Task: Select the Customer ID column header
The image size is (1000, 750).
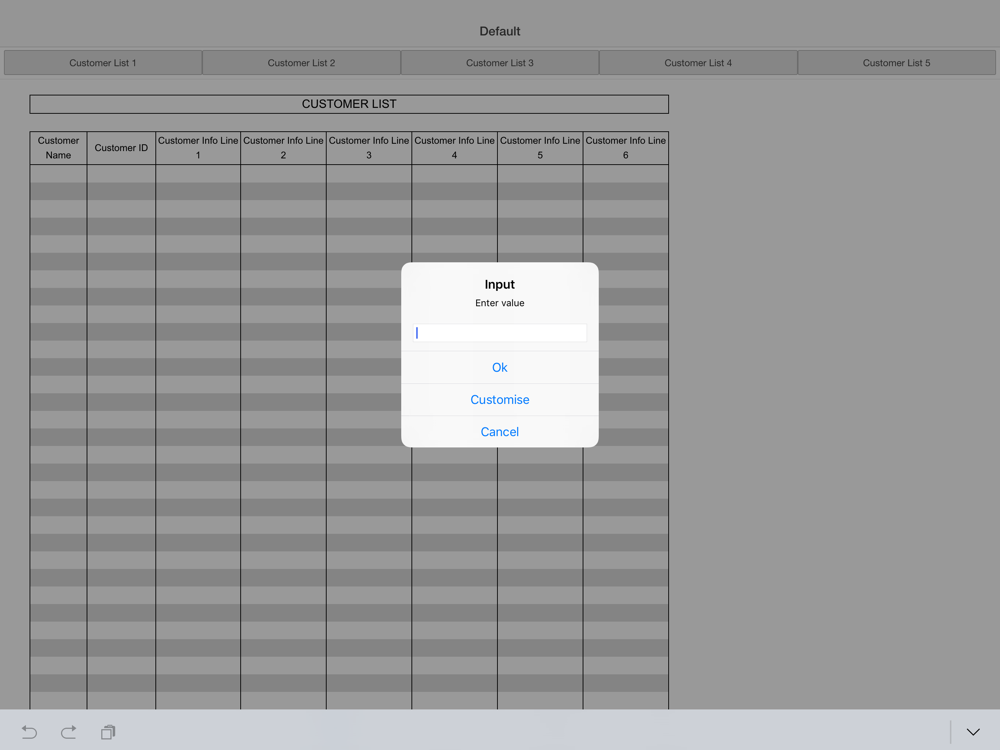Action: (121, 148)
